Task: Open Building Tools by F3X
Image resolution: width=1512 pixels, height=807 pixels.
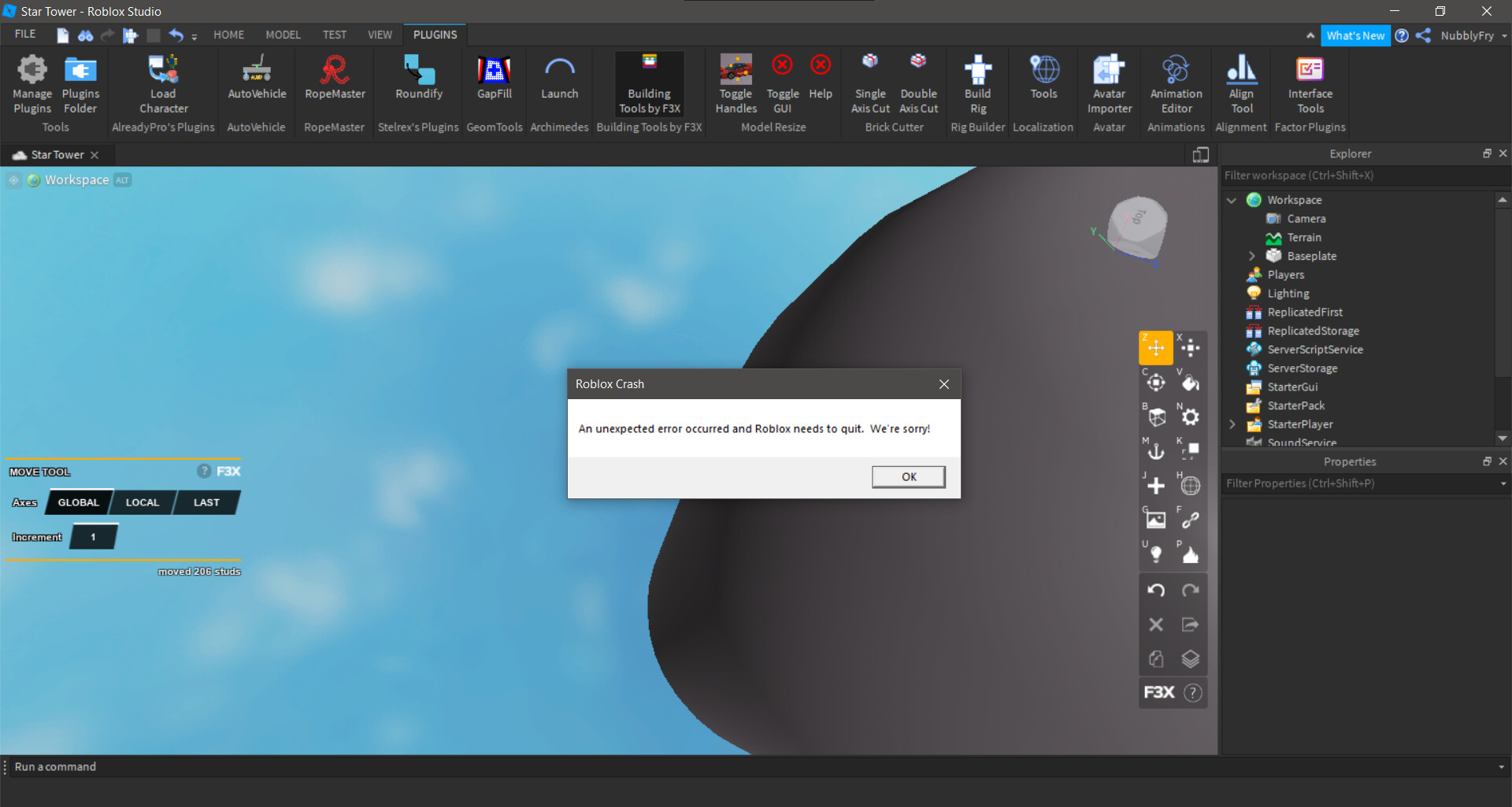Action: coord(648,83)
